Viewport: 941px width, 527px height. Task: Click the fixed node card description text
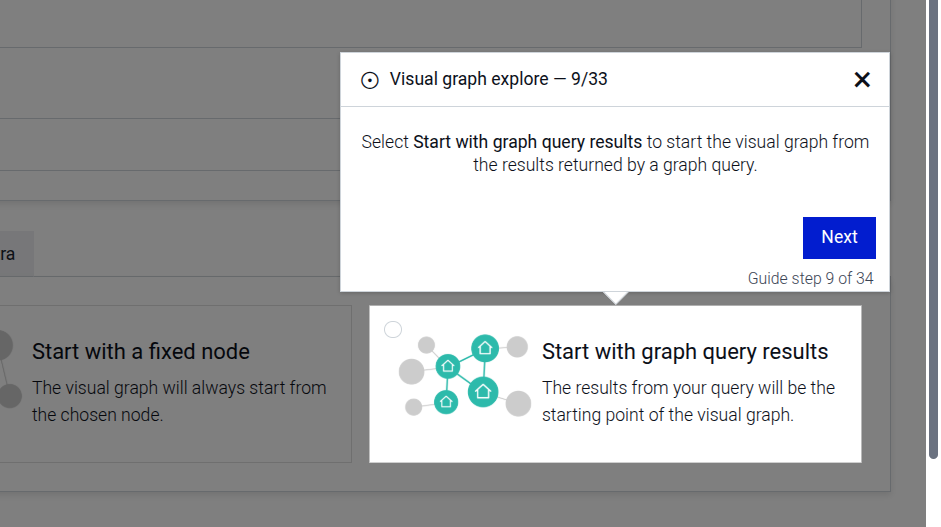(179, 401)
